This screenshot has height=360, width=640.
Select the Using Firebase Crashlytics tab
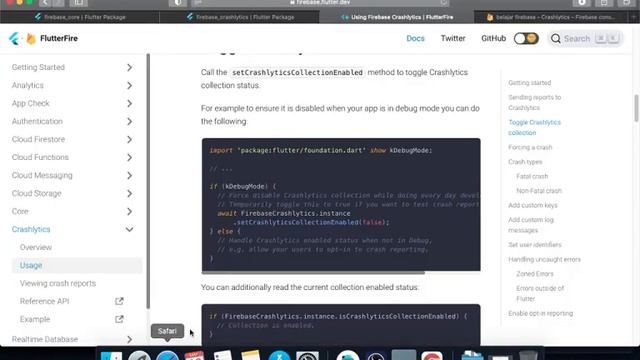397,17
